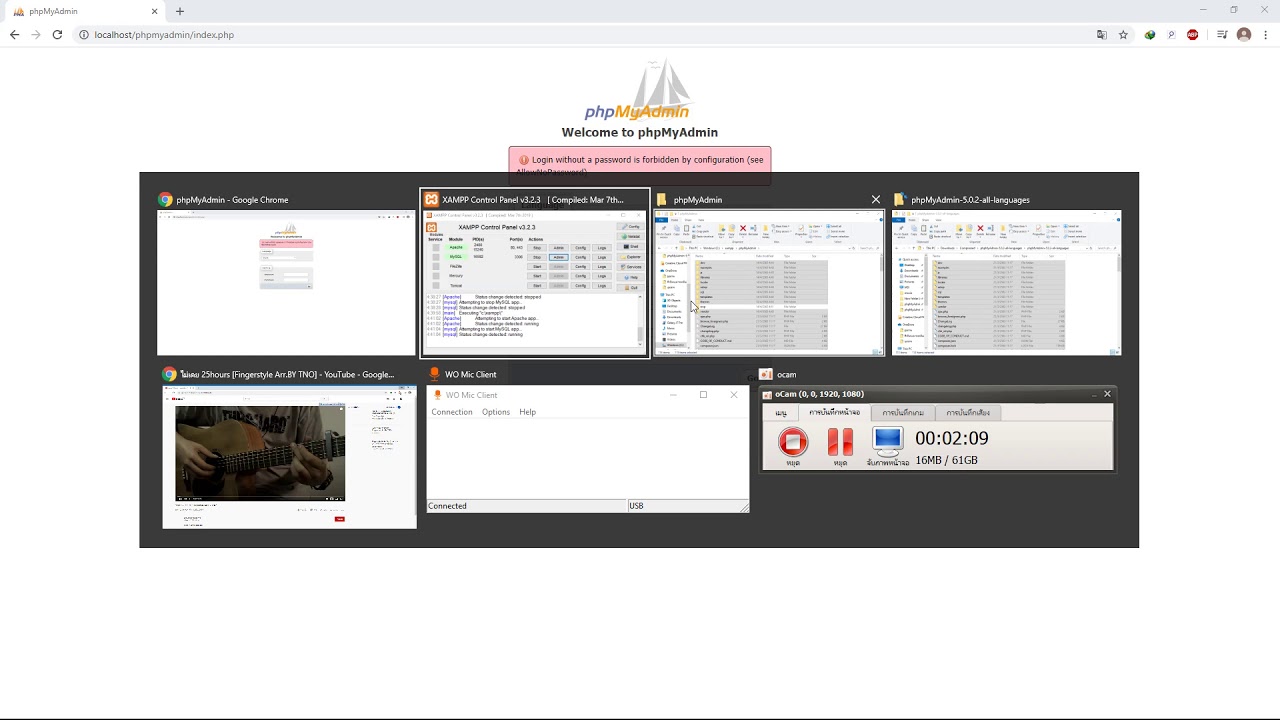This screenshot has width=1280, height=720.
Task: Click Chrome's forward navigation arrow
Action: (36, 34)
